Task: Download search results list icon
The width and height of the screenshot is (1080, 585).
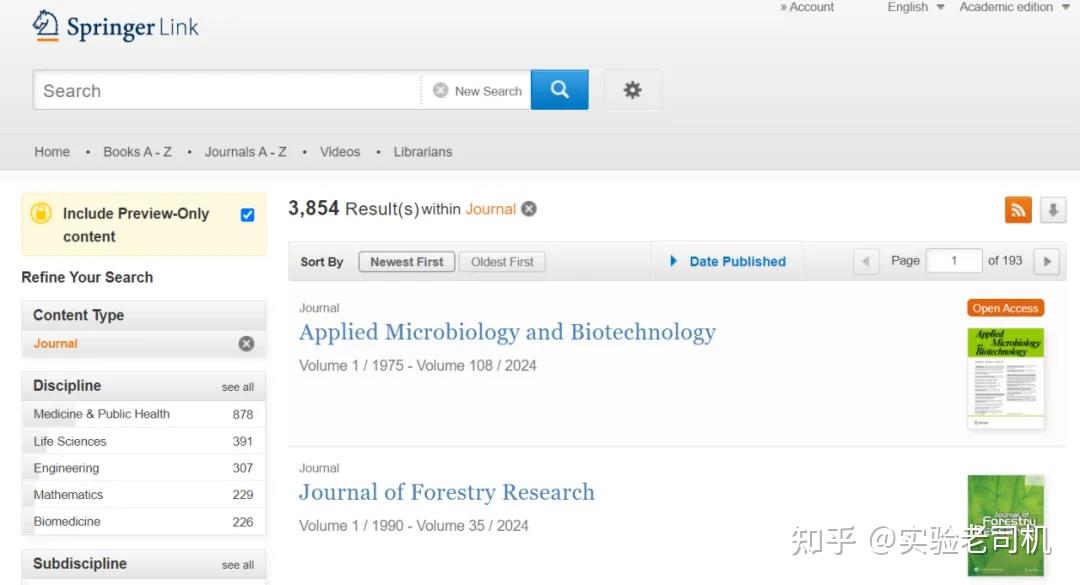Action: [x=1053, y=210]
